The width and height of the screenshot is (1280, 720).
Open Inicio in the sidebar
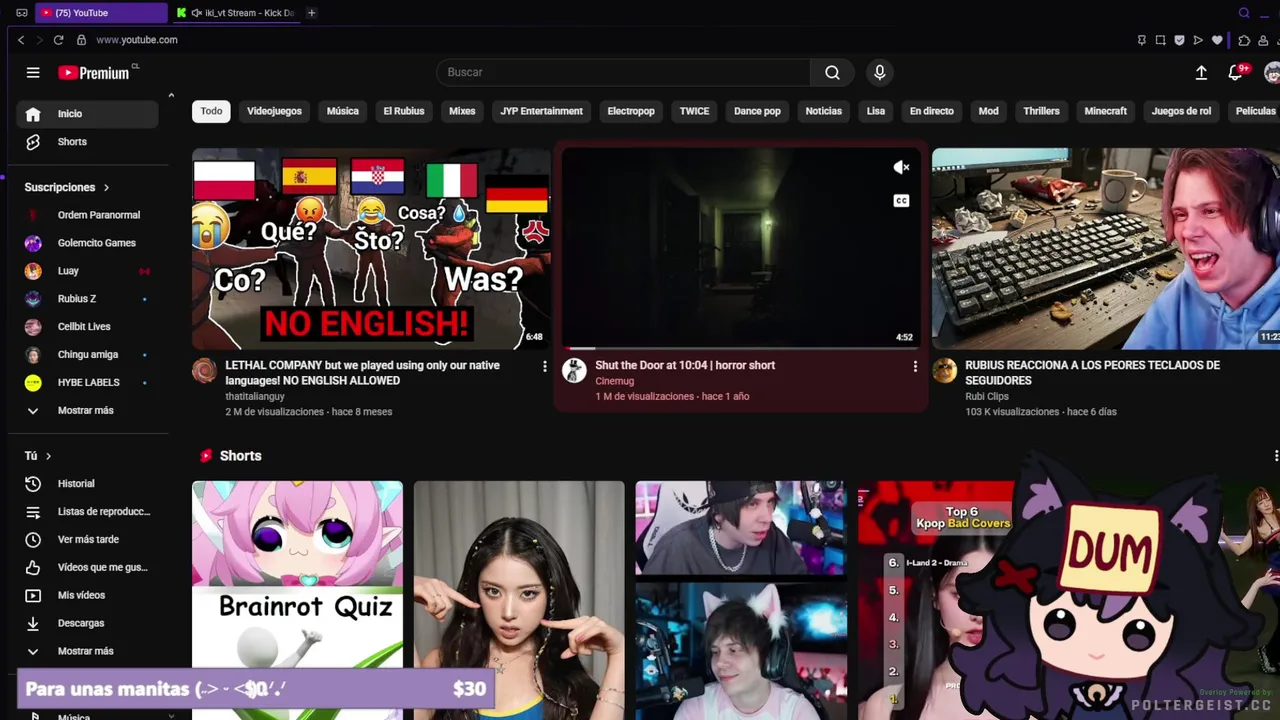88,114
